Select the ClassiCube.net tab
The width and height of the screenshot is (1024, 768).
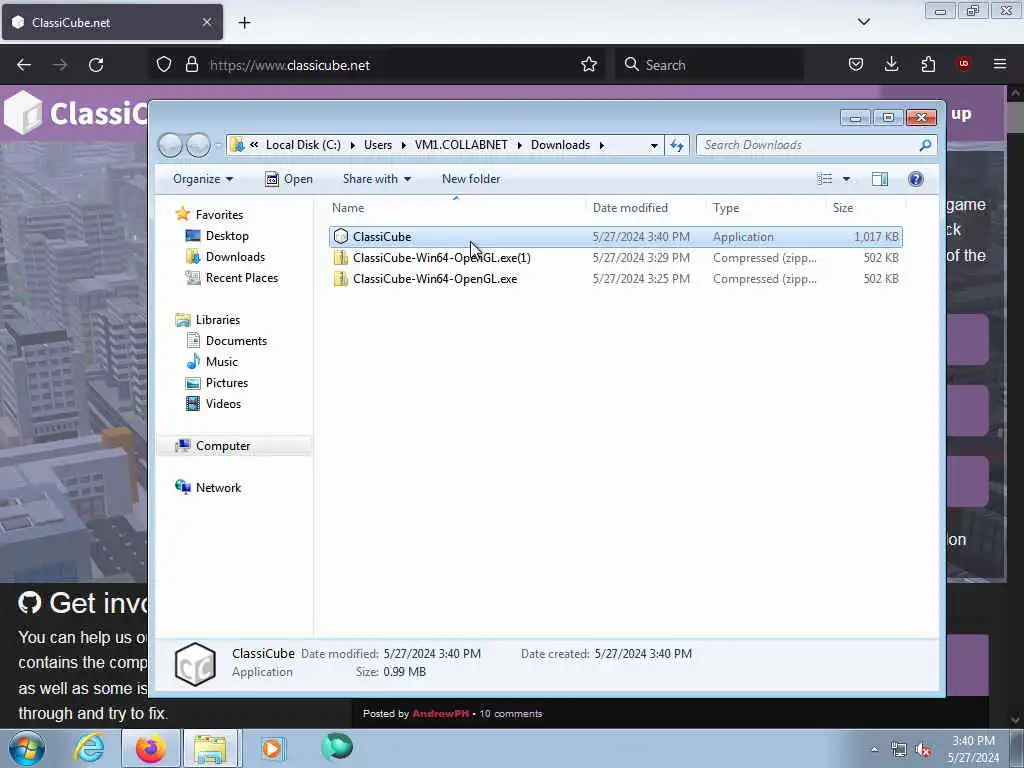pyautogui.click(x=112, y=22)
